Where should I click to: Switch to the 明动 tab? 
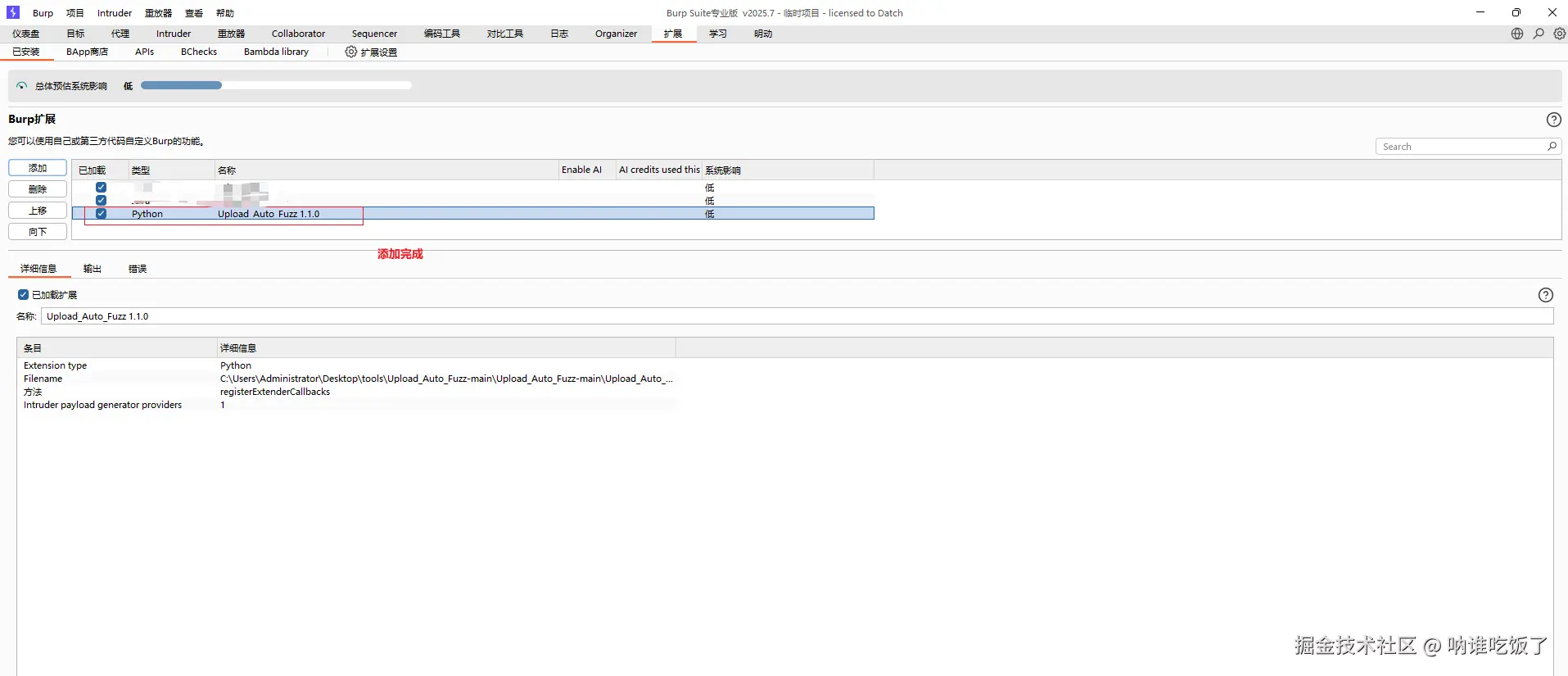(x=763, y=34)
